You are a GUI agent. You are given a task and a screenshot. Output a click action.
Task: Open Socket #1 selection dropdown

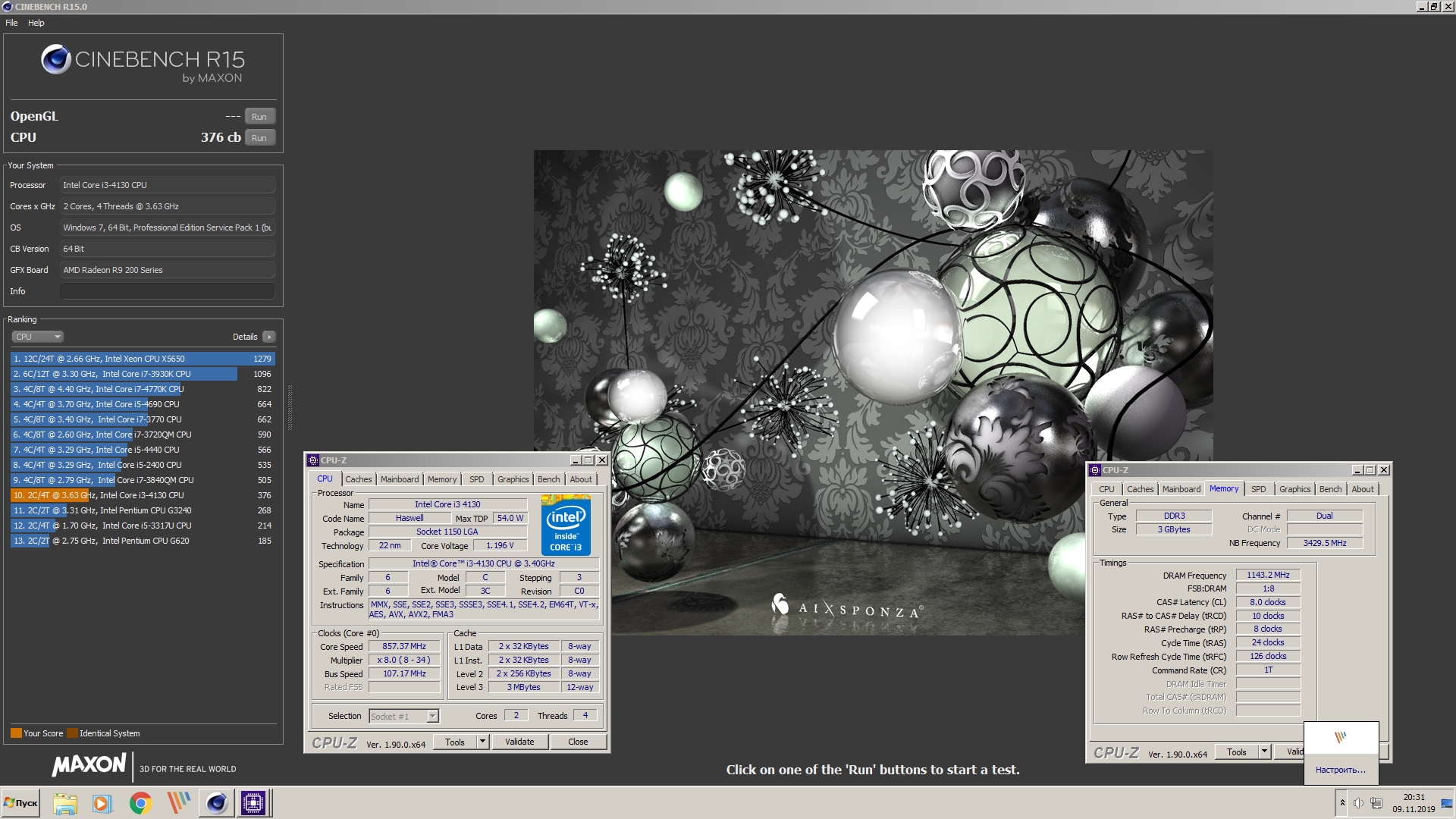403,716
